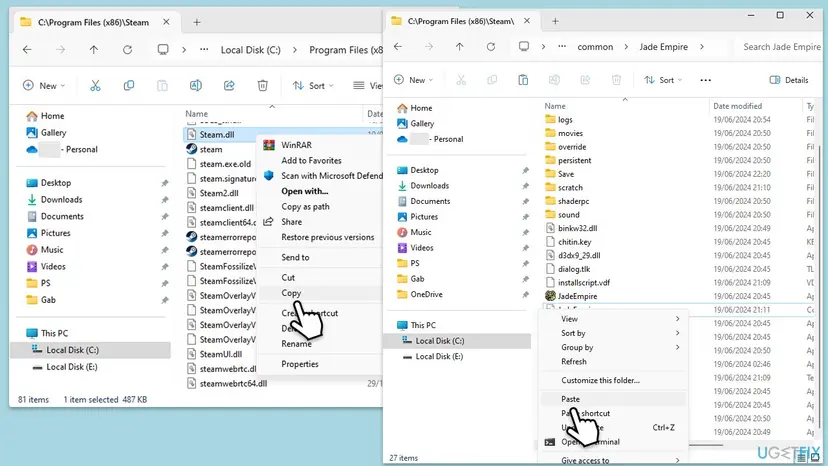Click breadcrumb overflow dots in left address bar
828x466 pixels.
pos(204,50)
